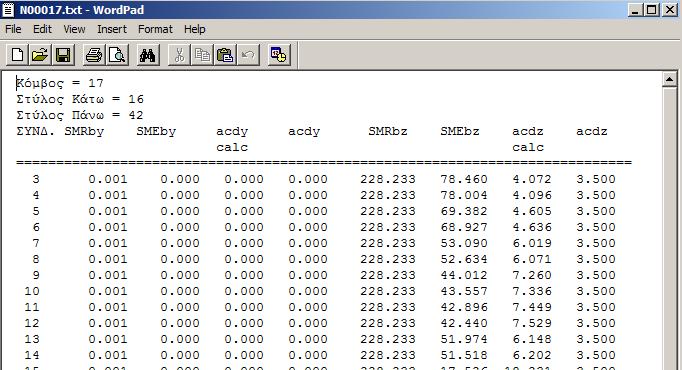Click the New document toolbar icon

pyautogui.click(x=17, y=55)
